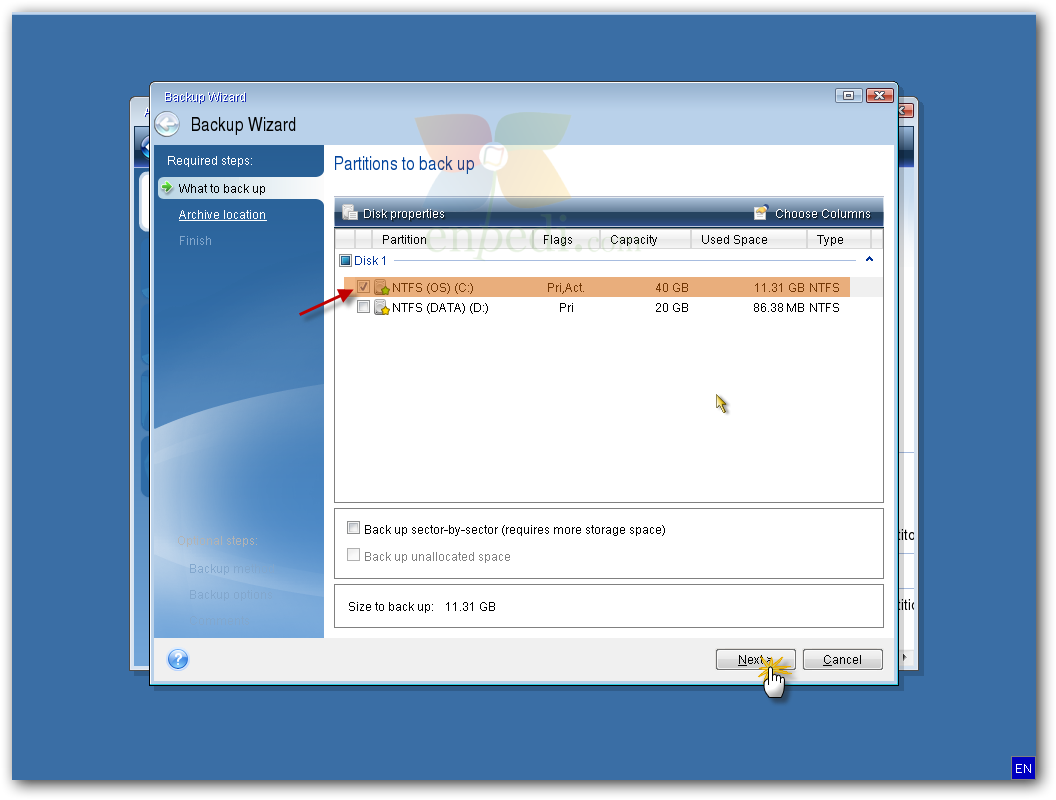Click the Choose Columns icon
This screenshot has height=800, width=1056.
761,213
